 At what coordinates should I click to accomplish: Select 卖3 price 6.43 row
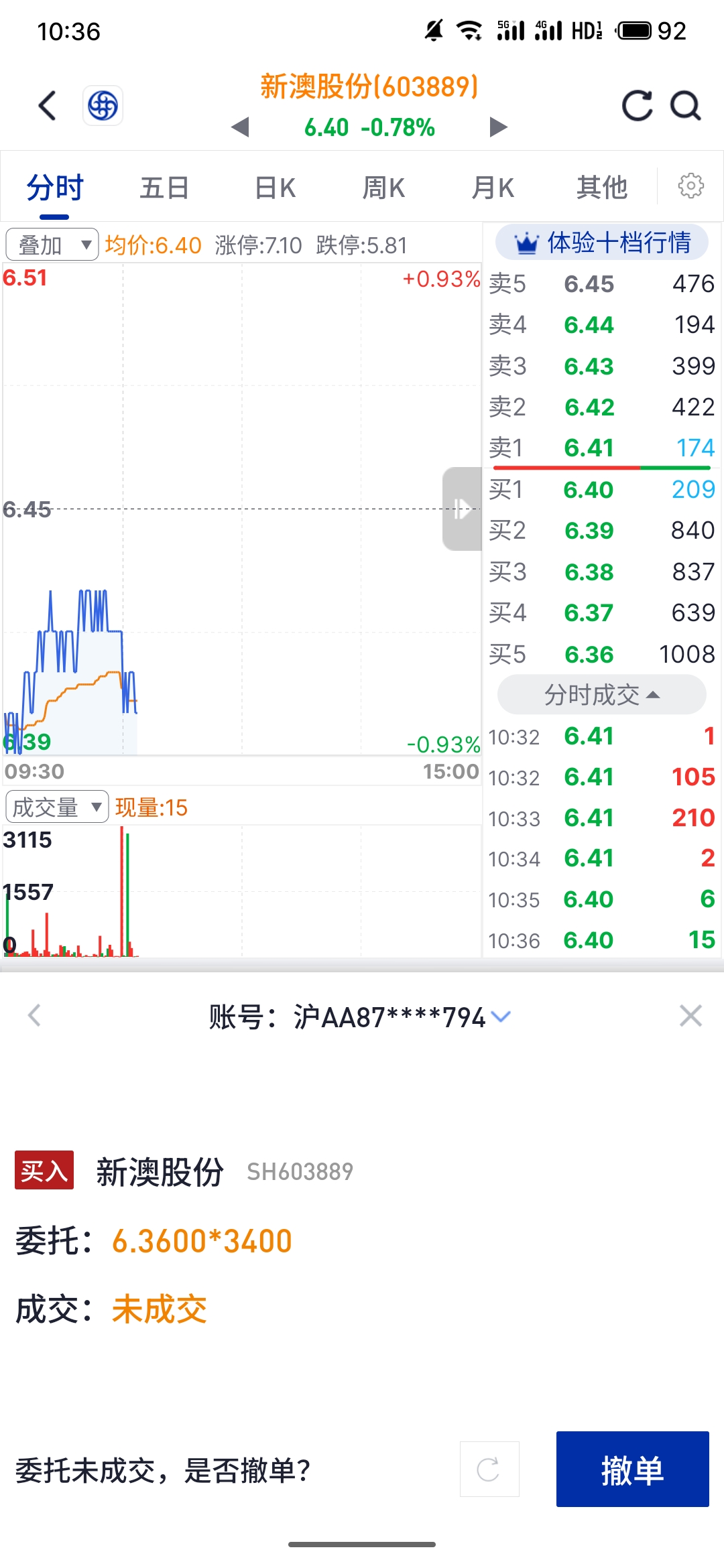point(602,366)
